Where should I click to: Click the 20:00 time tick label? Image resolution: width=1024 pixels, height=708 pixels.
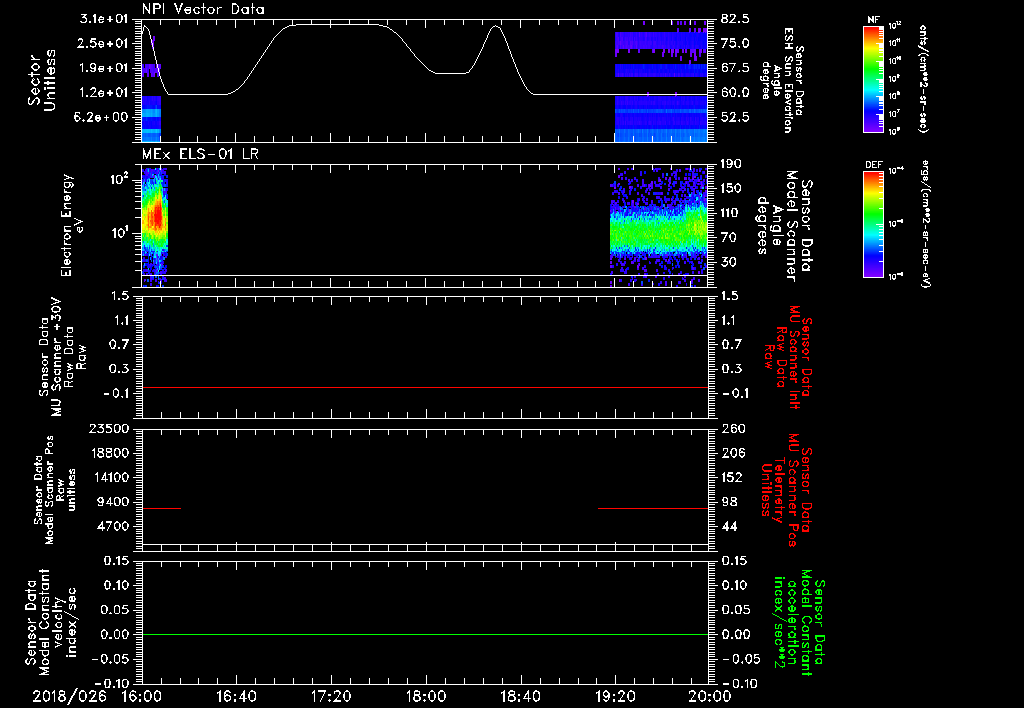[x=710, y=696]
